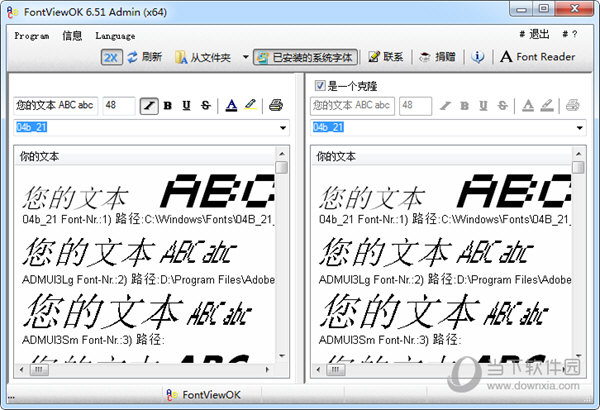This screenshot has width=600, height=410.
Task: Click left pane vertical scrollbar thumb
Action: [x=282, y=167]
